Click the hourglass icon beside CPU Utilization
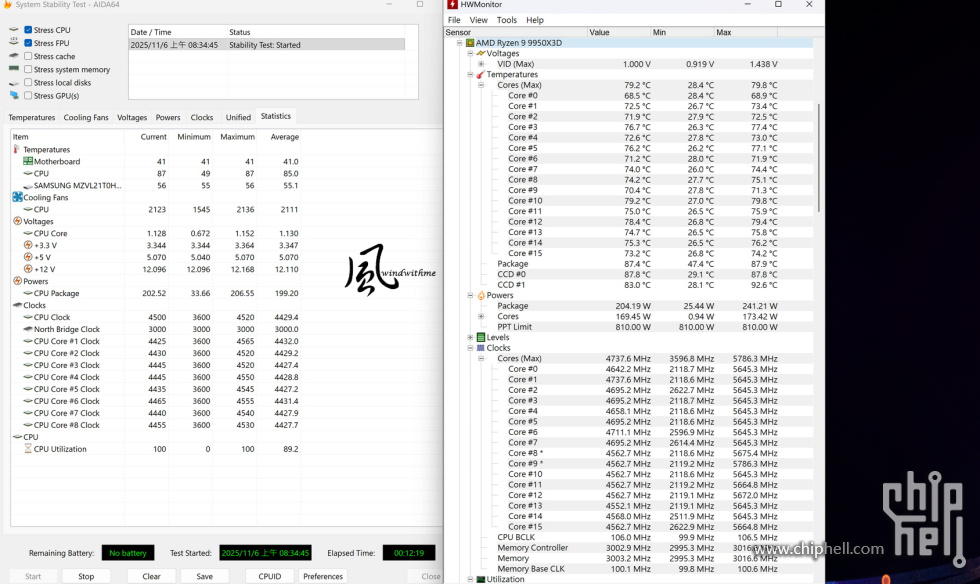Screen dimensions: 980x584 (x=27, y=450)
